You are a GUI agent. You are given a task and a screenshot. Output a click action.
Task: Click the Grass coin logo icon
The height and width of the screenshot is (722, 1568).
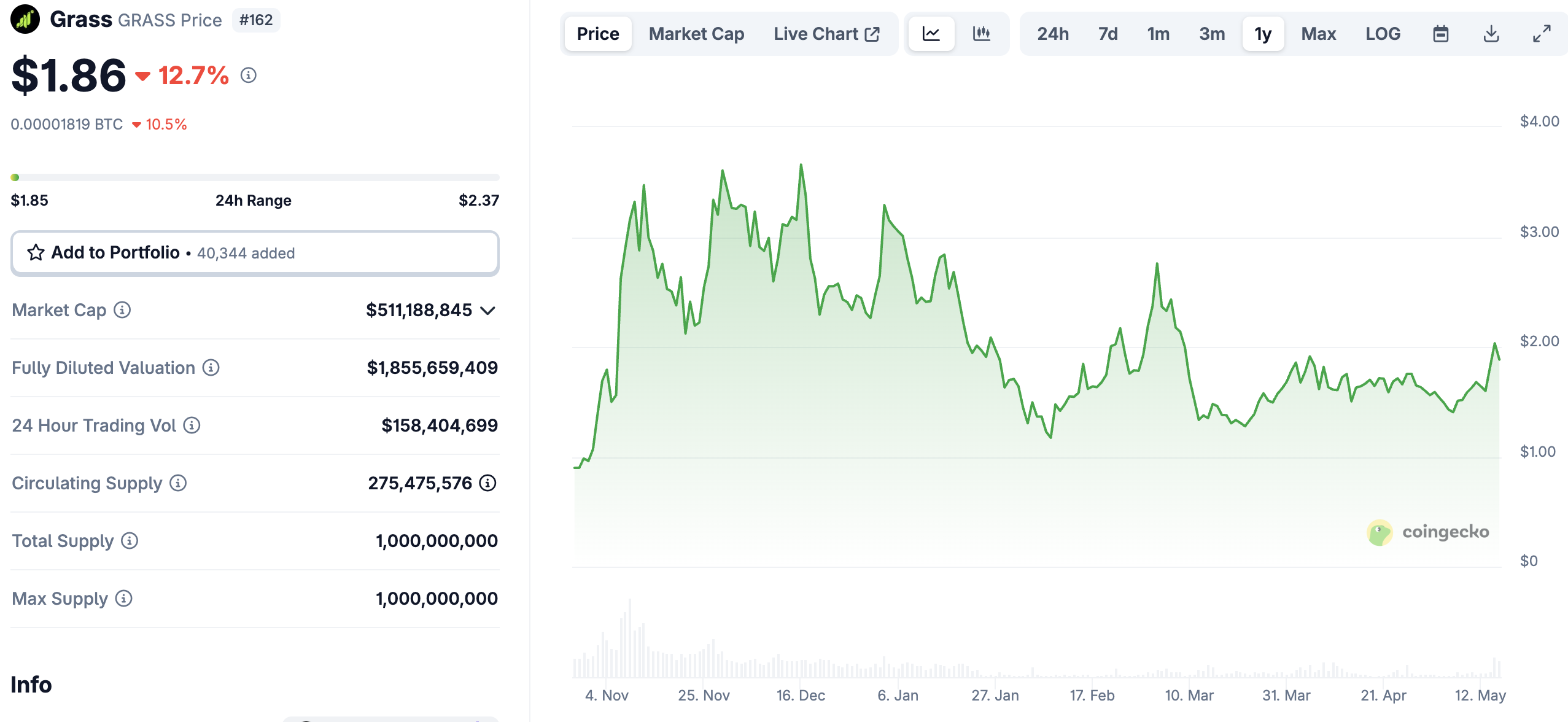25,20
